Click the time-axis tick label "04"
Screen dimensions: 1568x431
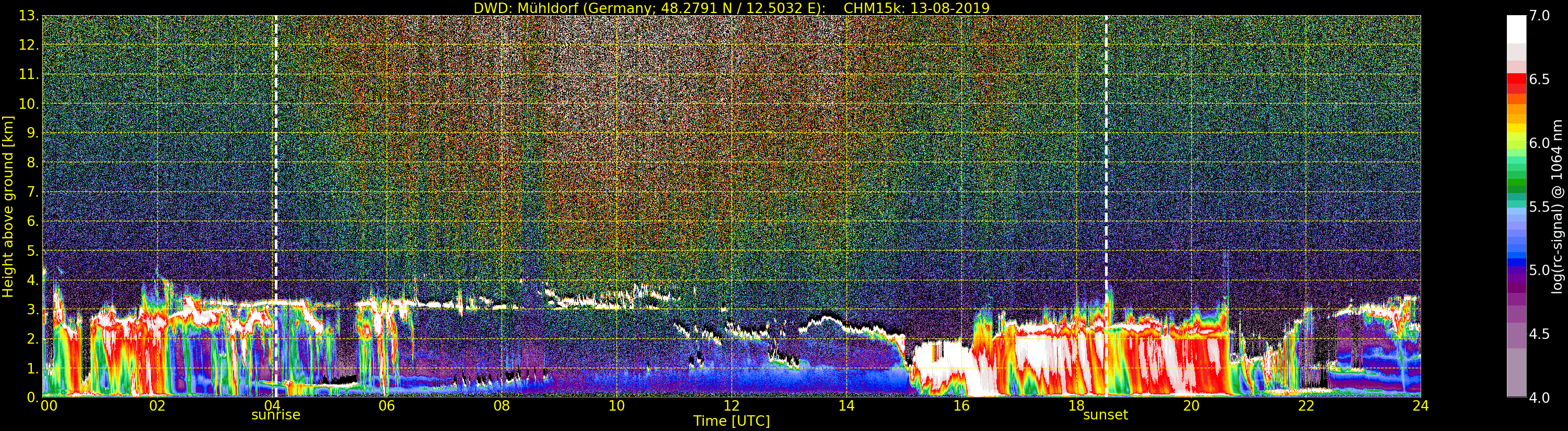point(272,405)
